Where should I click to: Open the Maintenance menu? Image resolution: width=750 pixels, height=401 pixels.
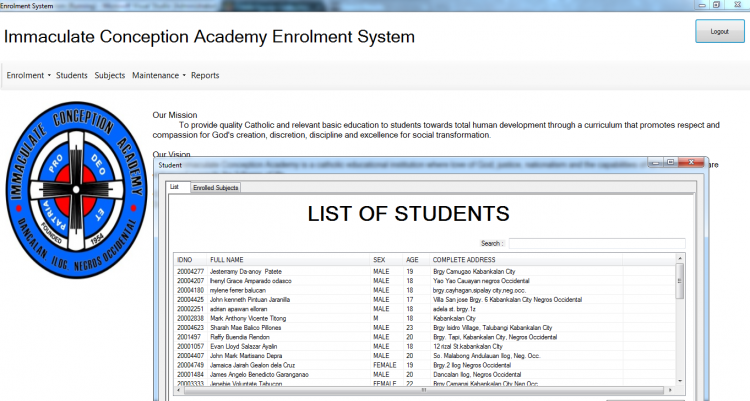(155, 75)
